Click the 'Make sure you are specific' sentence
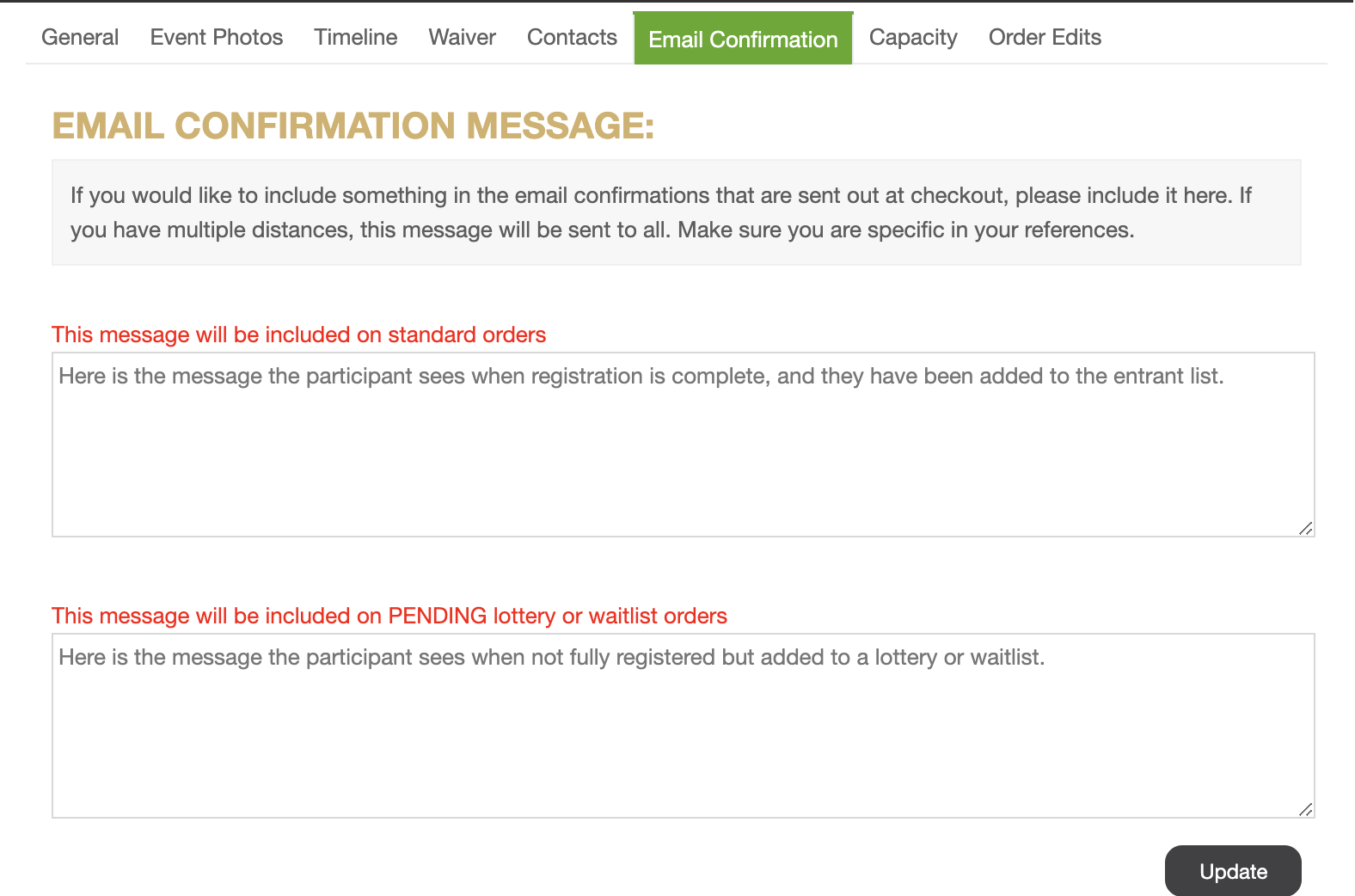The image size is (1355, 896). pyautogui.click(x=906, y=230)
